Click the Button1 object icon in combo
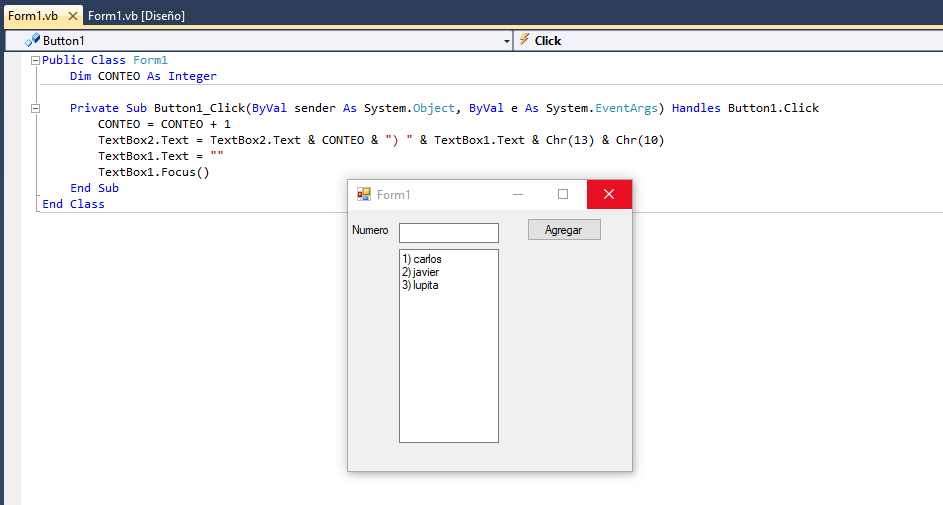Viewport: 943px width, 505px height. pos(32,40)
